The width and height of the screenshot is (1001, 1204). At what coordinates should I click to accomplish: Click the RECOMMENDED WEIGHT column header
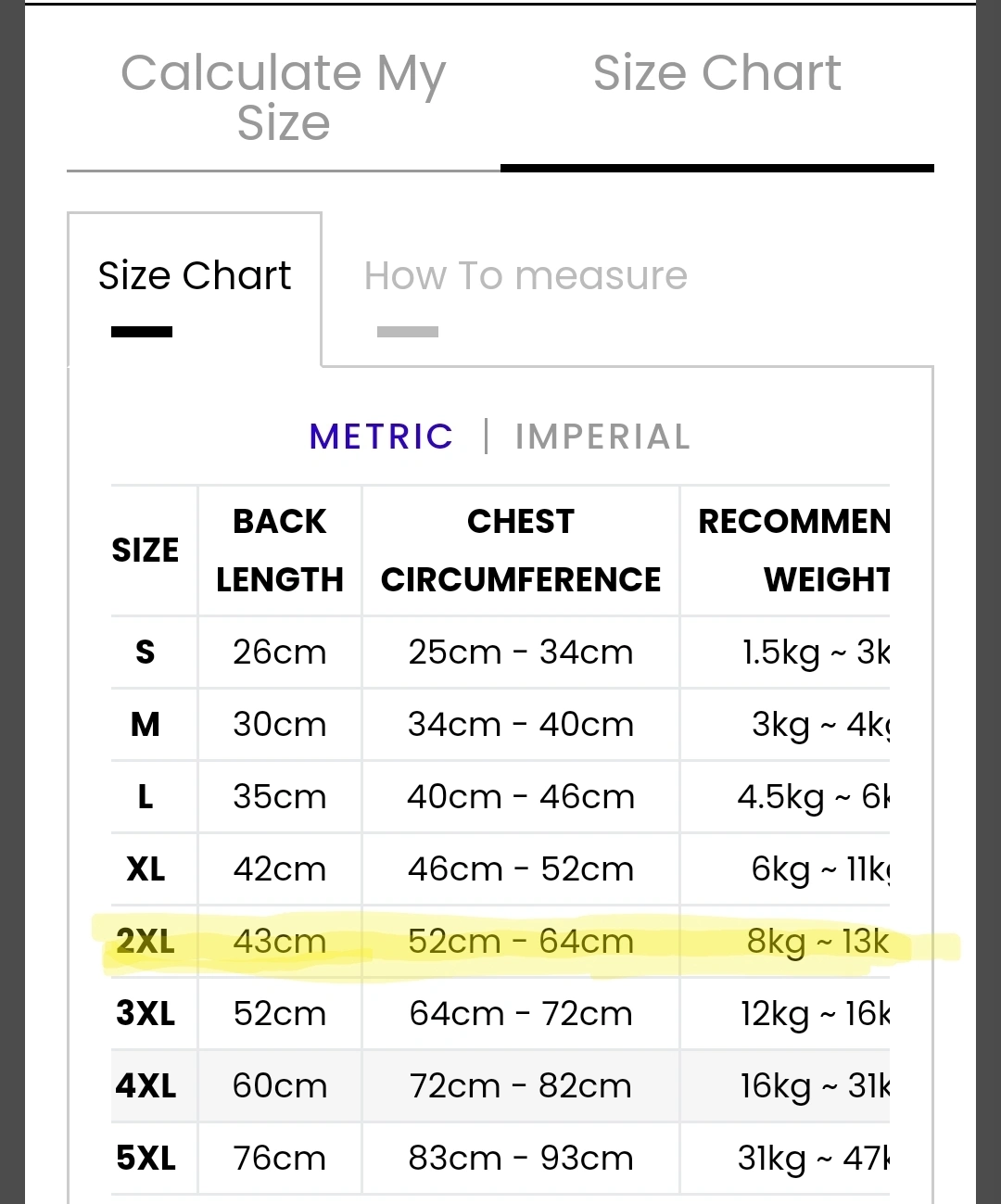[x=793, y=550]
